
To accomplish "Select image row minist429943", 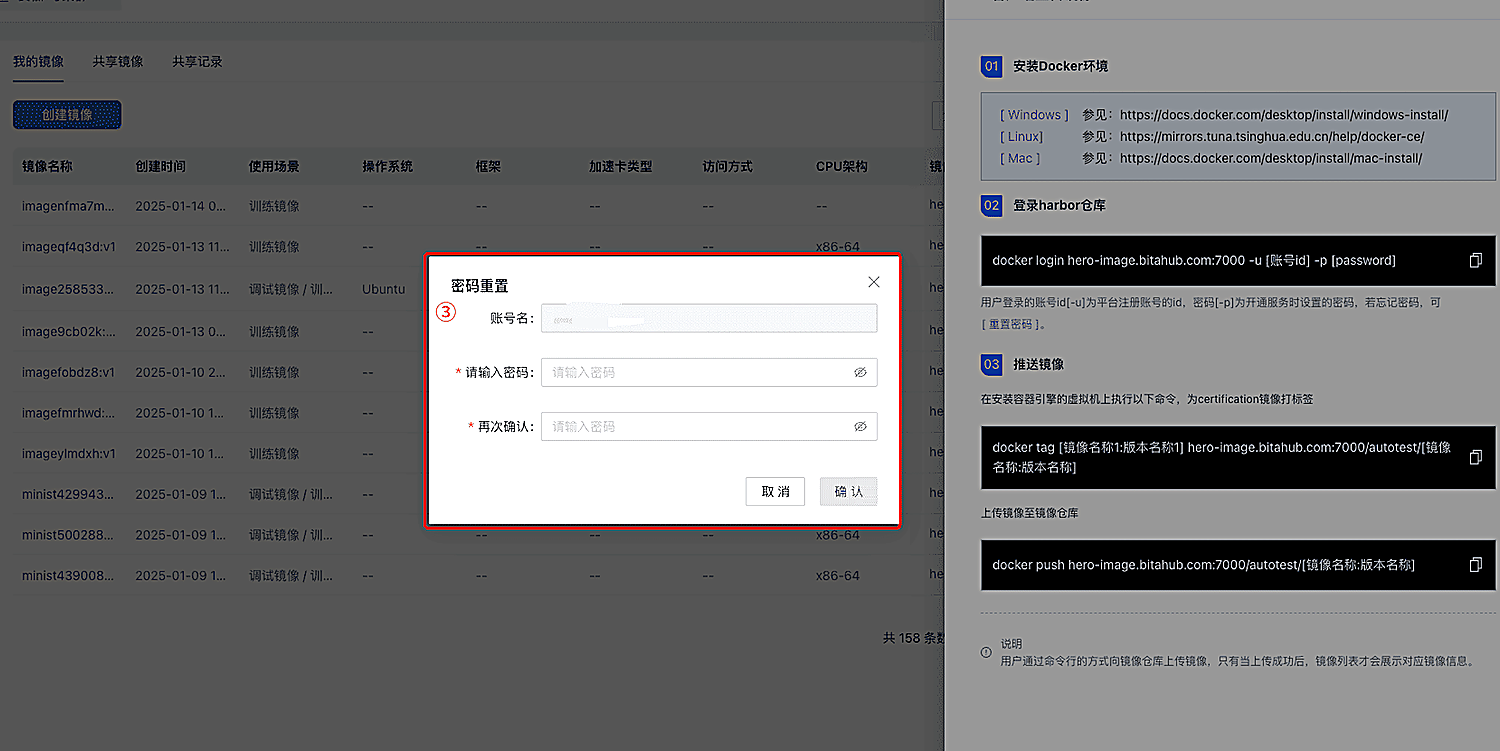I will 472,494.
